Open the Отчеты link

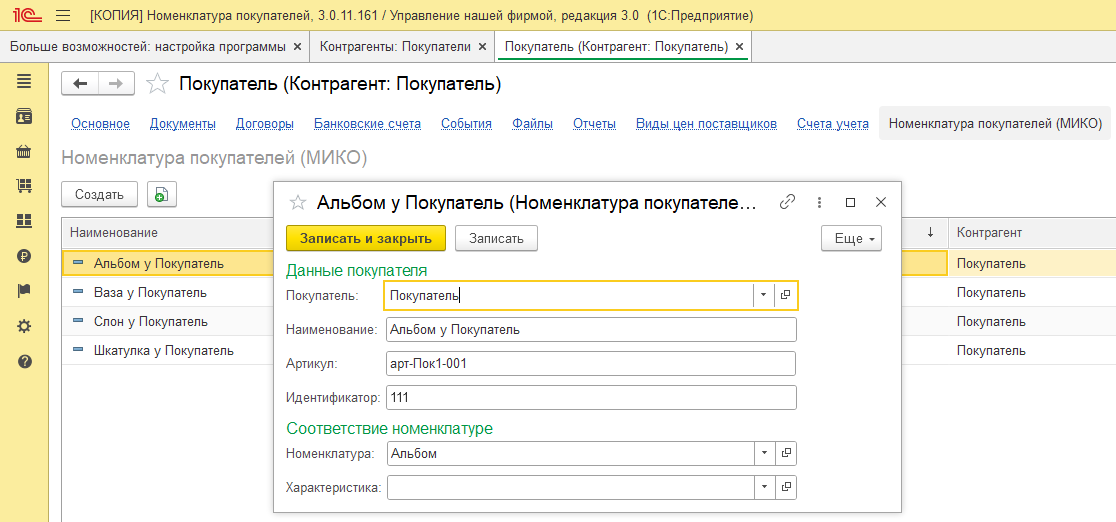click(x=594, y=124)
